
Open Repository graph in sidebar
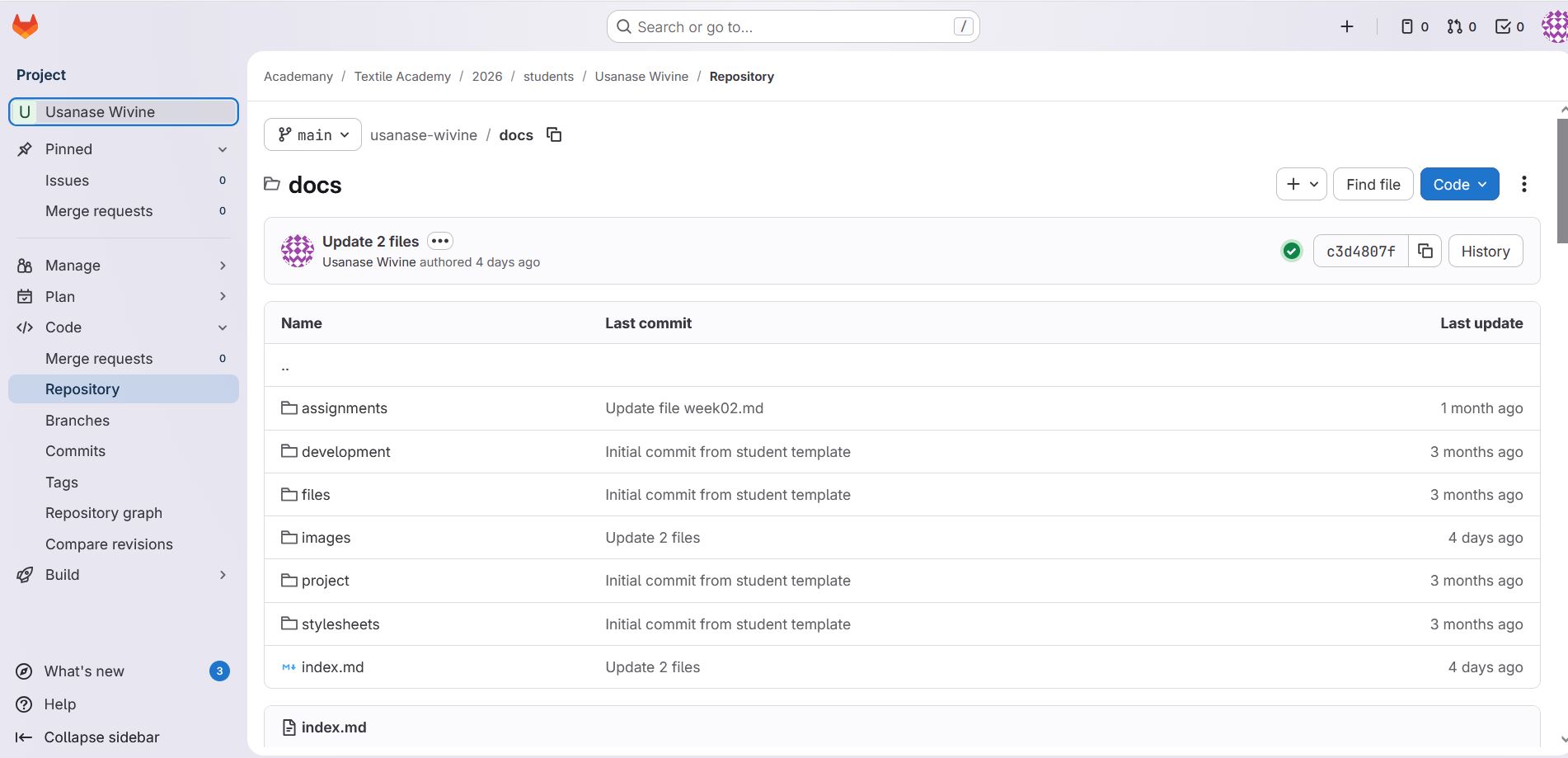coord(104,513)
